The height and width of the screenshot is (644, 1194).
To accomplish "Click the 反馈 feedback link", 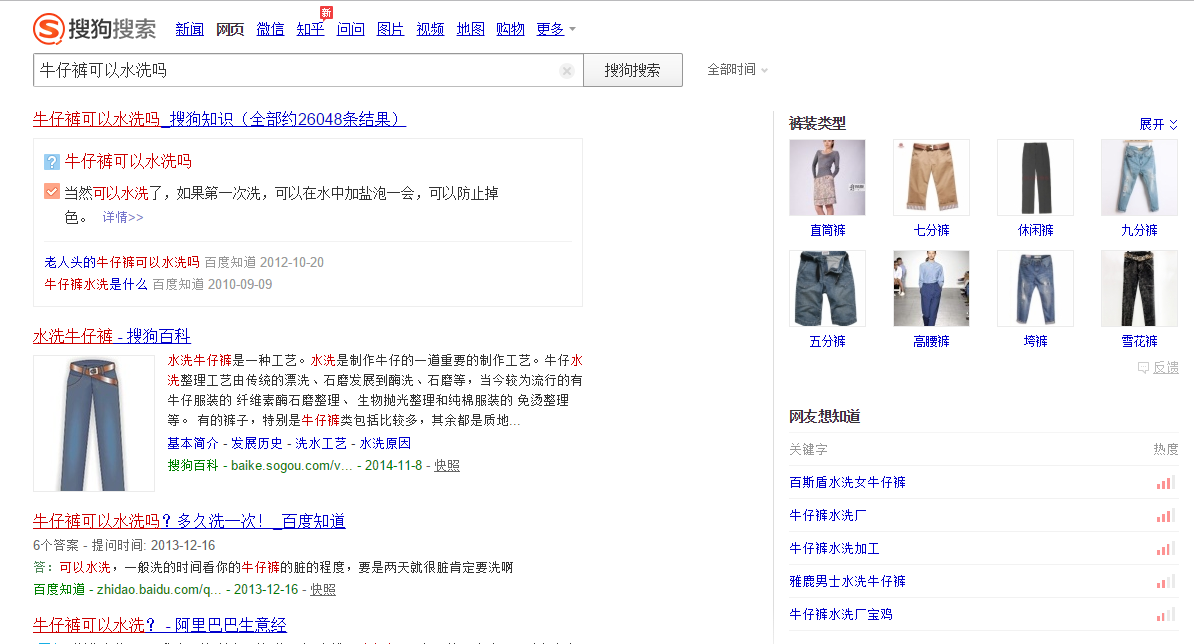I will click(1158, 368).
